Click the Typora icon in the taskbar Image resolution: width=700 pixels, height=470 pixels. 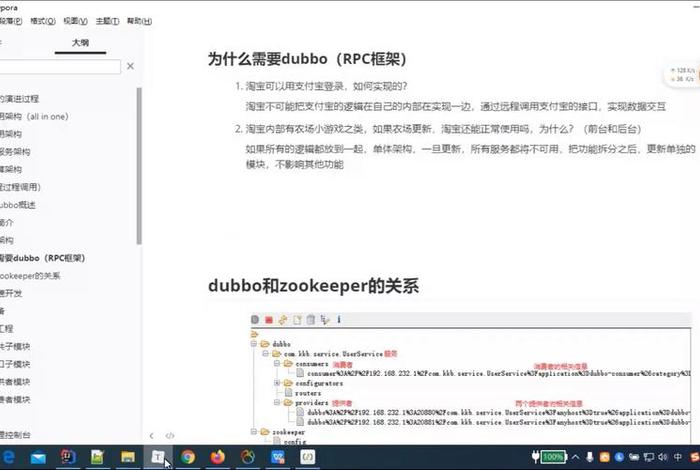pyautogui.click(x=157, y=457)
